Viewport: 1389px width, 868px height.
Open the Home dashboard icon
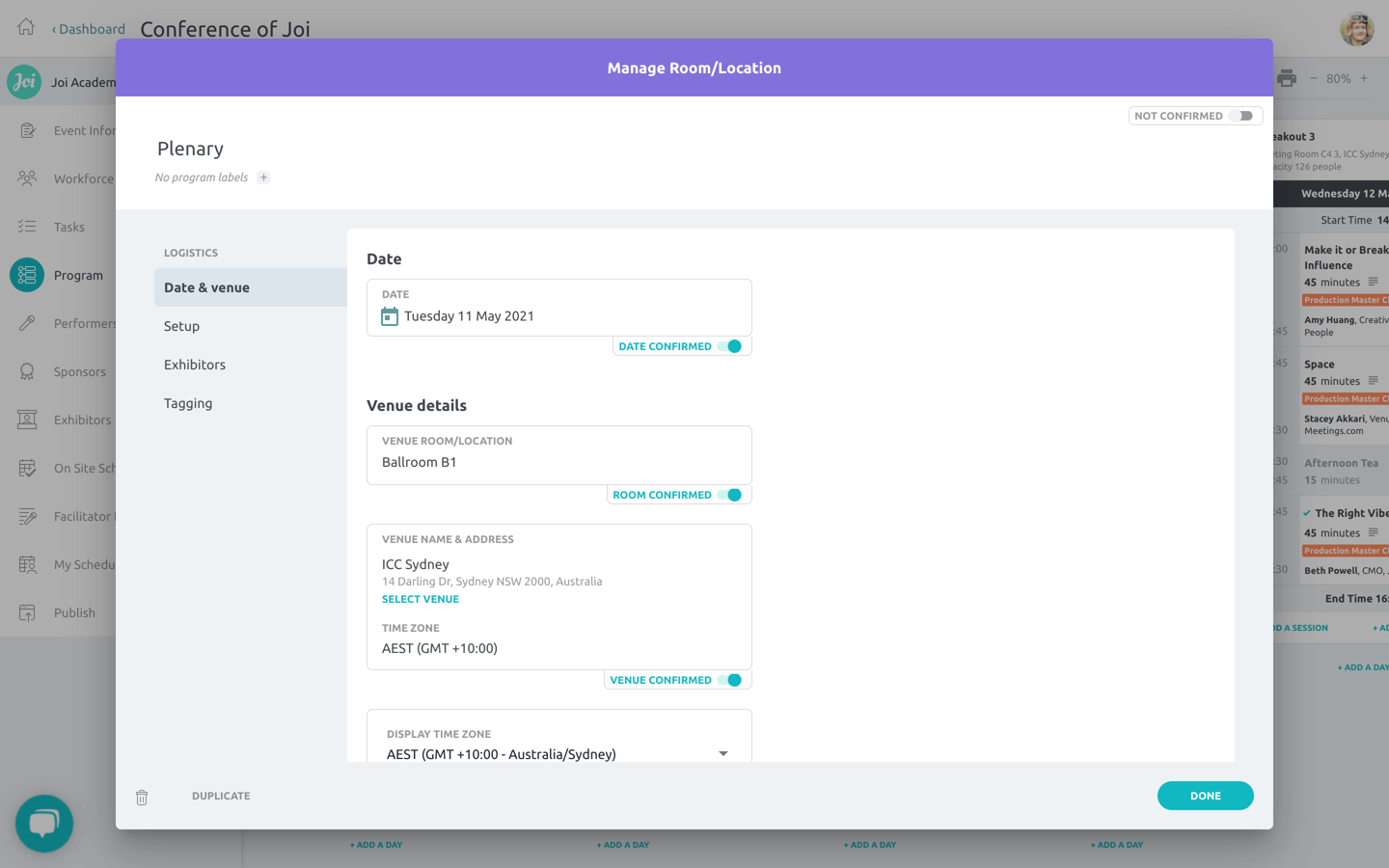point(24,28)
